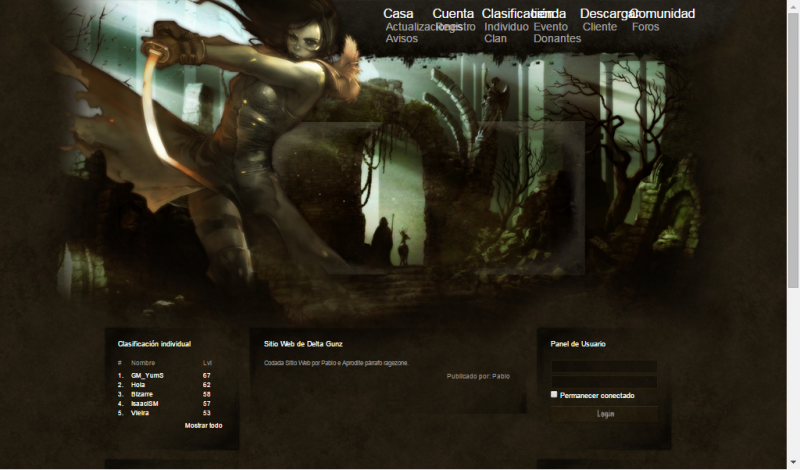This screenshot has width=800, height=470.
Task: Open the Descarga menu item
Action: (x=609, y=14)
